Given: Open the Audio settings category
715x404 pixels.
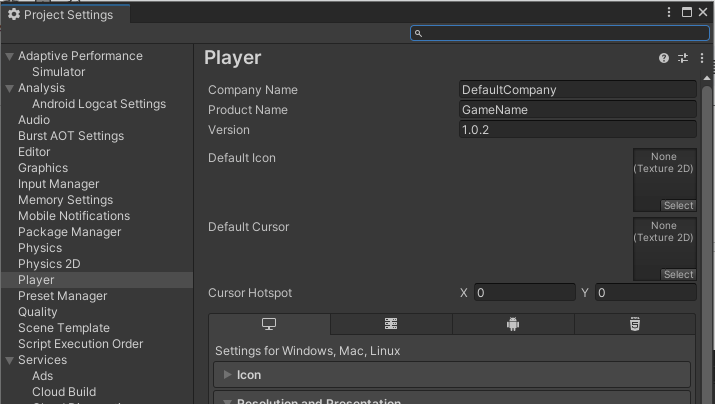Looking at the screenshot, I should click(x=34, y=120).
